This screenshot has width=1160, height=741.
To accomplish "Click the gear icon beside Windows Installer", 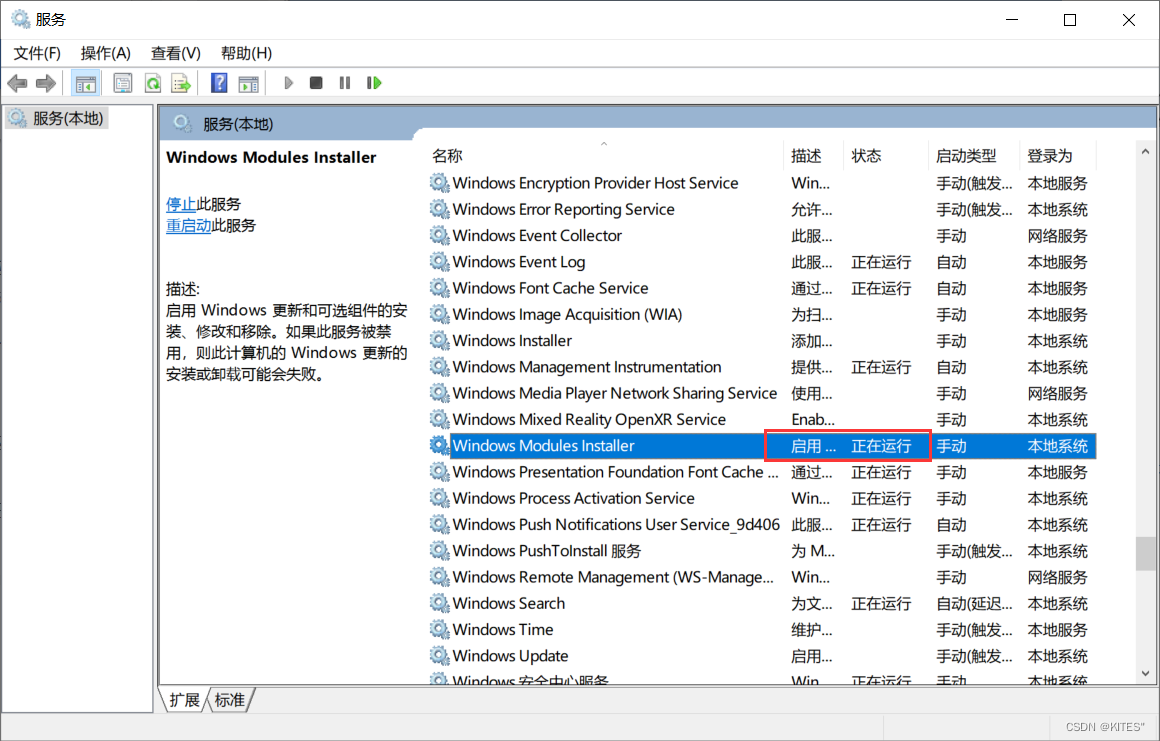I will (x=439, y=341).
